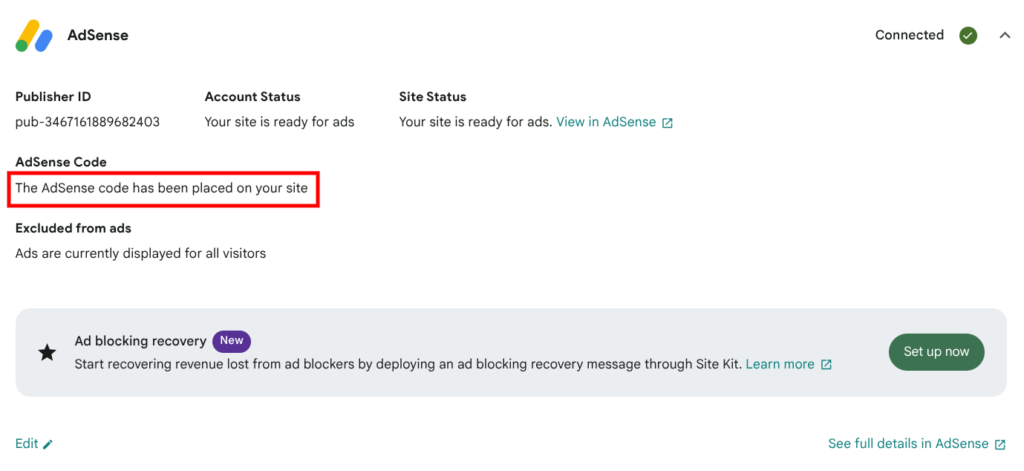1024x471 pixels.
Task: Click external-link icon after See full details
Action: [x=1000, y=444]
